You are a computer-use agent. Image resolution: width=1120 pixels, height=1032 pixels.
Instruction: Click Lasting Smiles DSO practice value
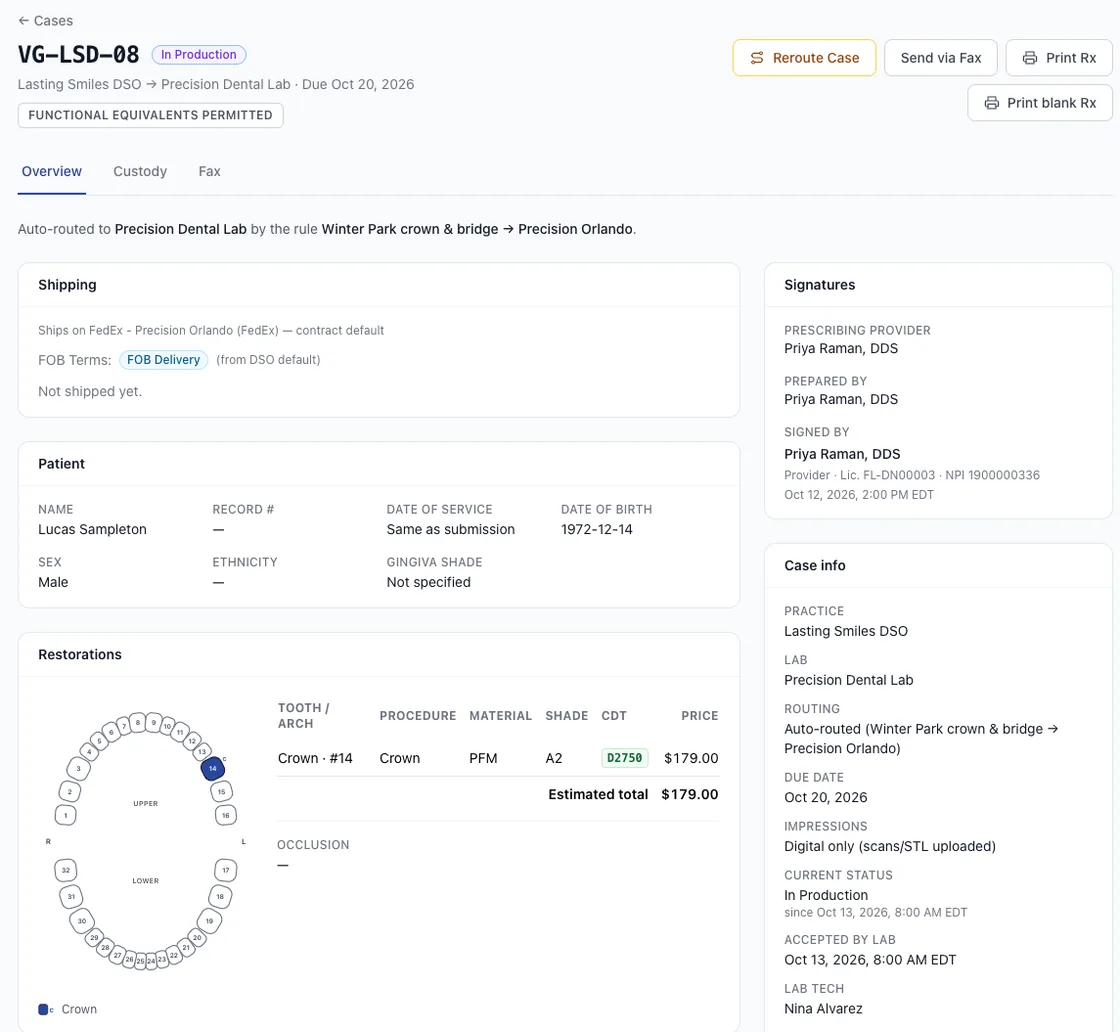click(x=846, y=631)
